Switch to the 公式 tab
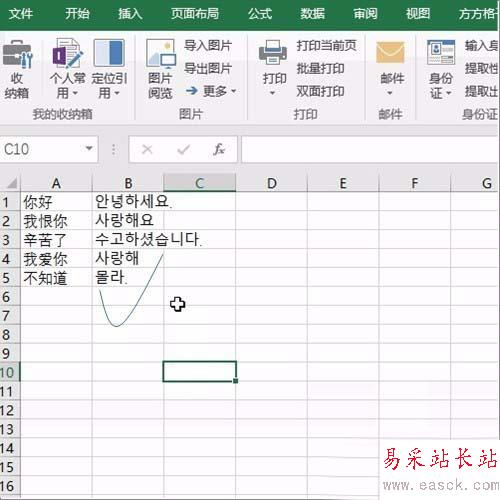Screen dimensions: 500x500 point(260,14)
